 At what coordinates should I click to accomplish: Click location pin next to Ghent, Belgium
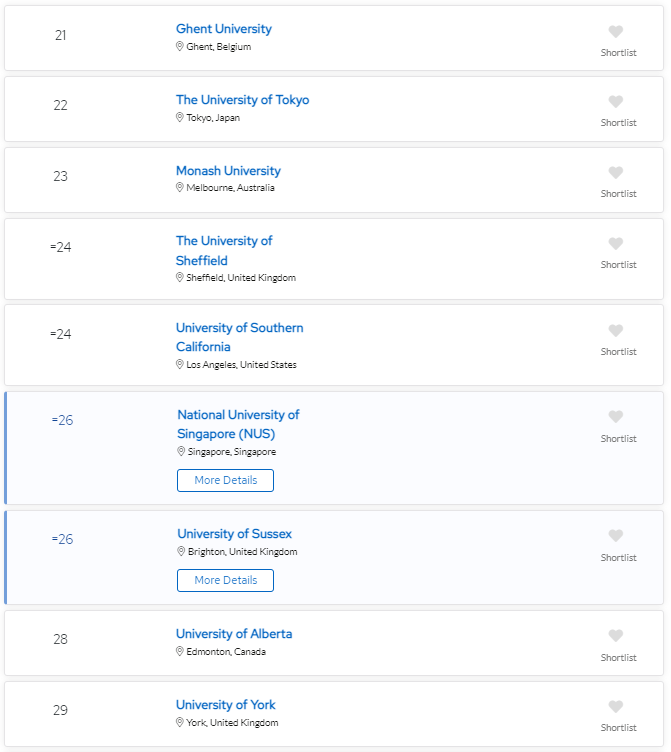(180, 47)
